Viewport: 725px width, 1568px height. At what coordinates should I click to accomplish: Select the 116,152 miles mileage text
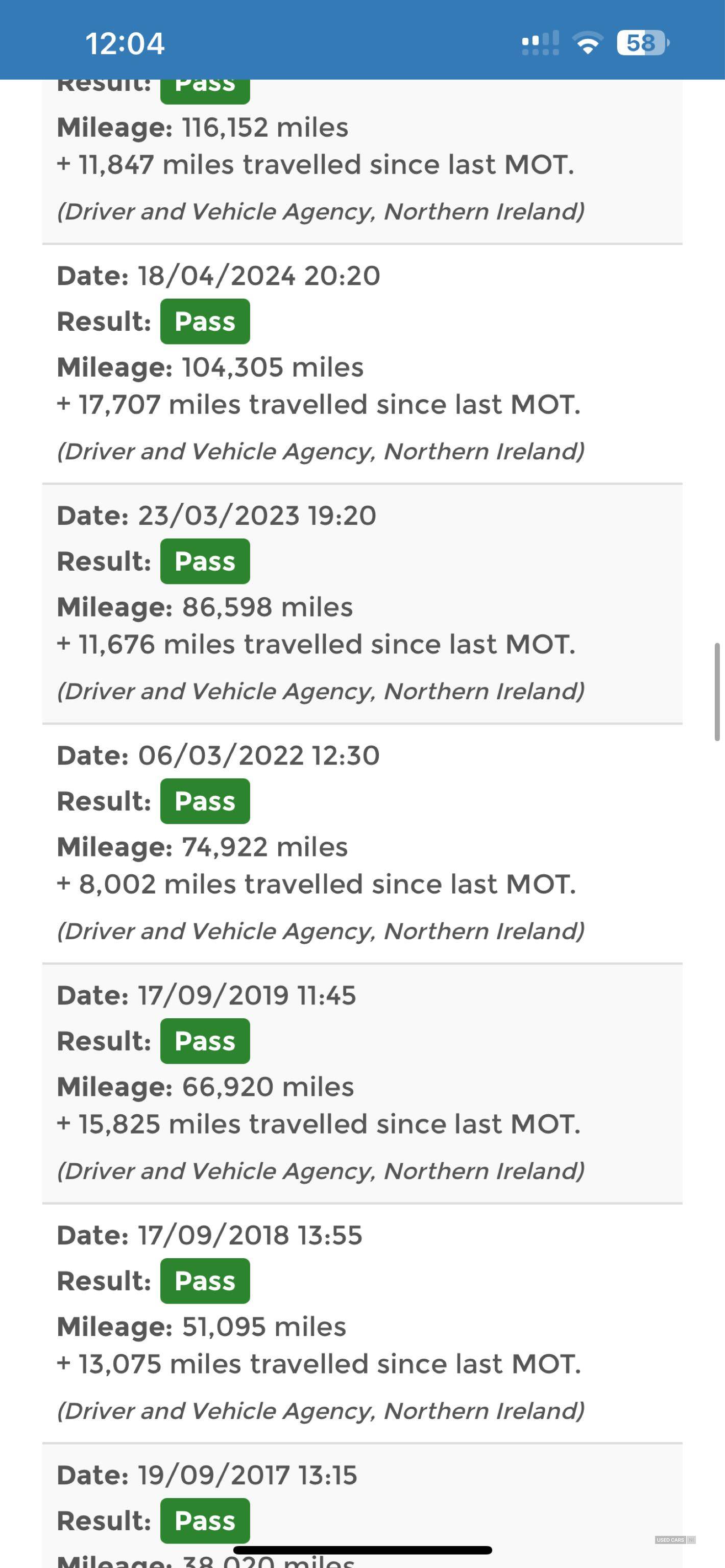coord(265,128)
